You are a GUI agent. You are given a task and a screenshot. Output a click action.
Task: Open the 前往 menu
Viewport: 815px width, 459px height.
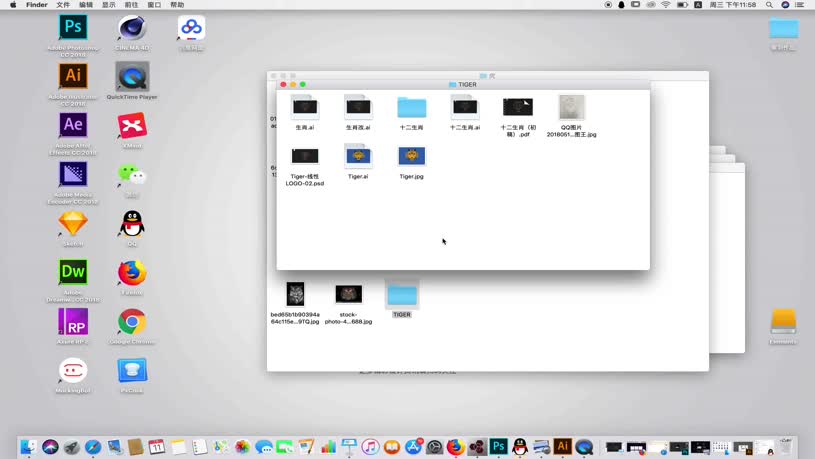point(132,5)
